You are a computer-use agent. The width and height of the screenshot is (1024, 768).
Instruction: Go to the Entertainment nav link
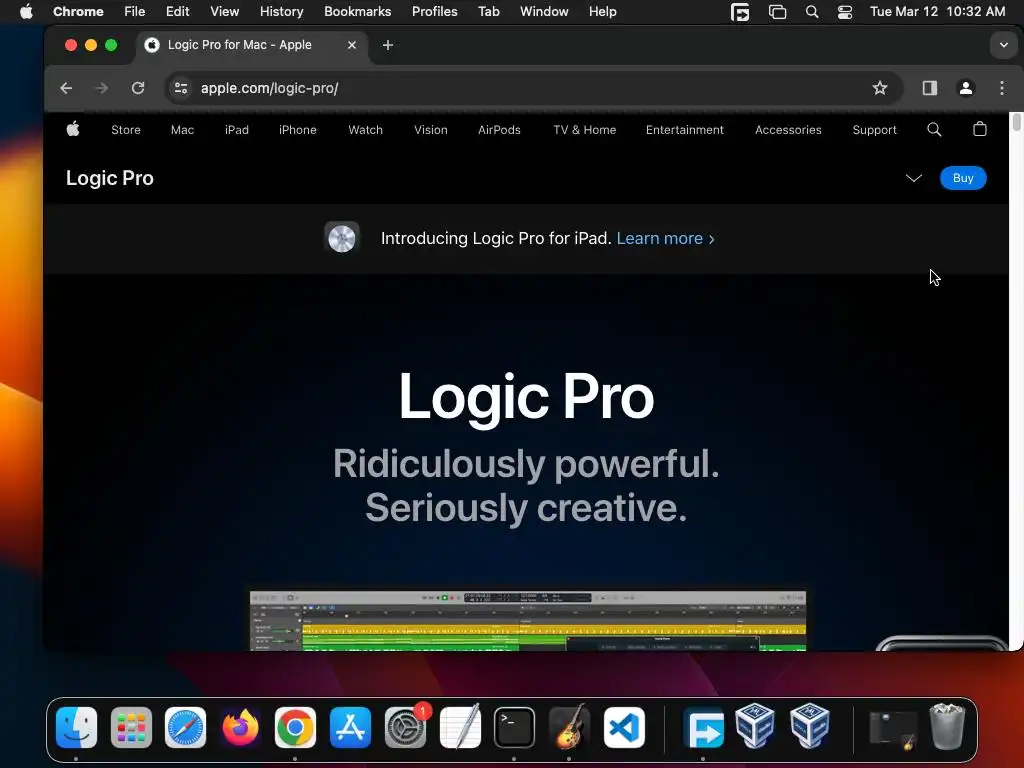coord(684,130)
